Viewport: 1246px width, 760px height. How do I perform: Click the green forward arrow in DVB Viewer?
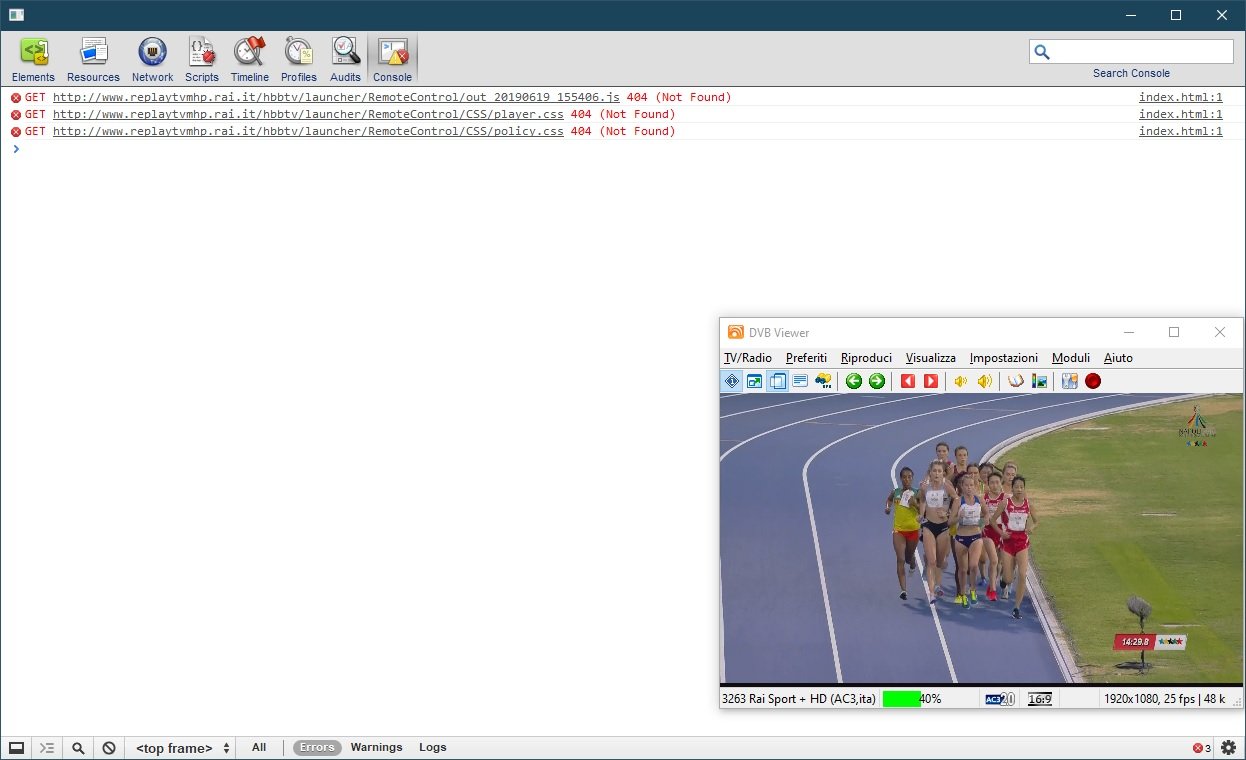pos(877,381)
